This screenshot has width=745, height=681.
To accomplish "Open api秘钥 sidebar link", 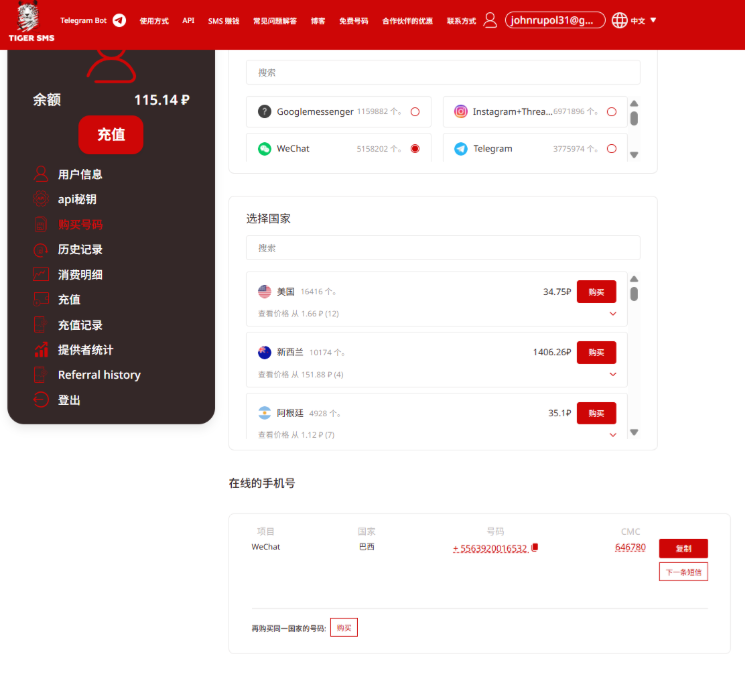I will pyautogui.click(x=77, y=200).
